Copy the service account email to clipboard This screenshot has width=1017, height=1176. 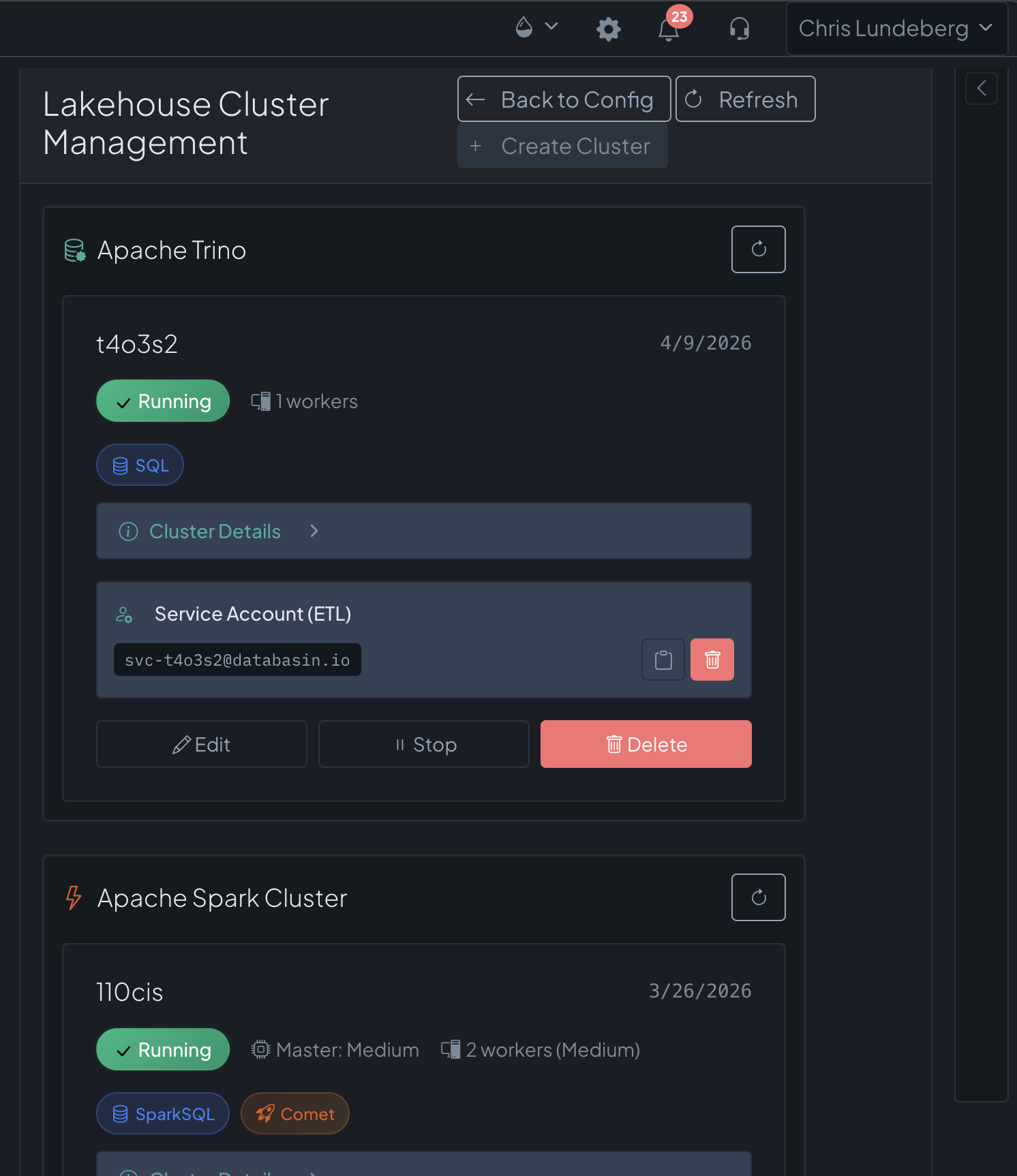point(663,660)
